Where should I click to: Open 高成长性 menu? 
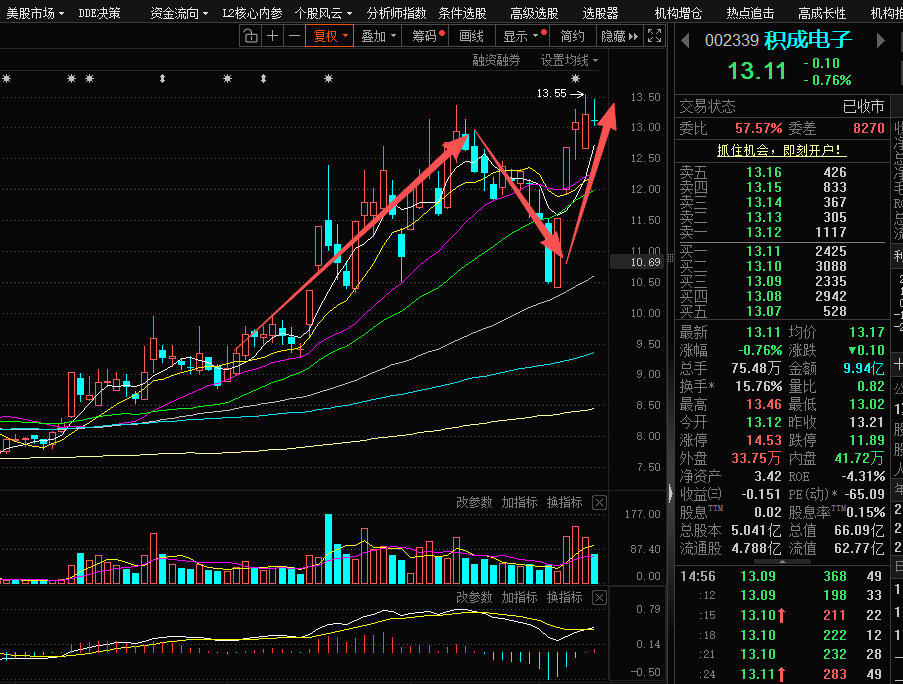pyautogui.click(x=822, y=13)
